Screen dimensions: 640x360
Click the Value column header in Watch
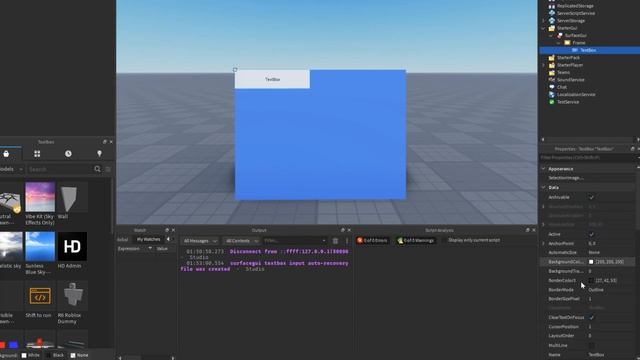[x=162, y=249]
